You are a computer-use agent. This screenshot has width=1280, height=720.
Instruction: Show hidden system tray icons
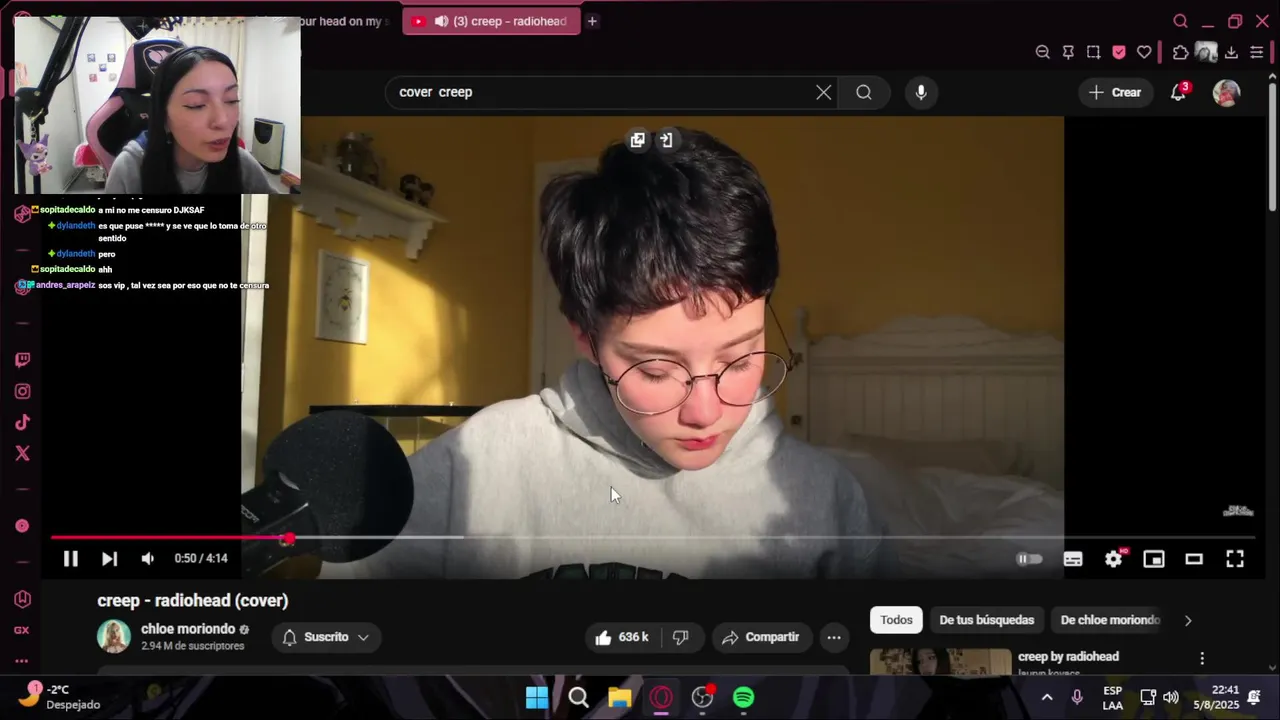(x=1047, y=697)
